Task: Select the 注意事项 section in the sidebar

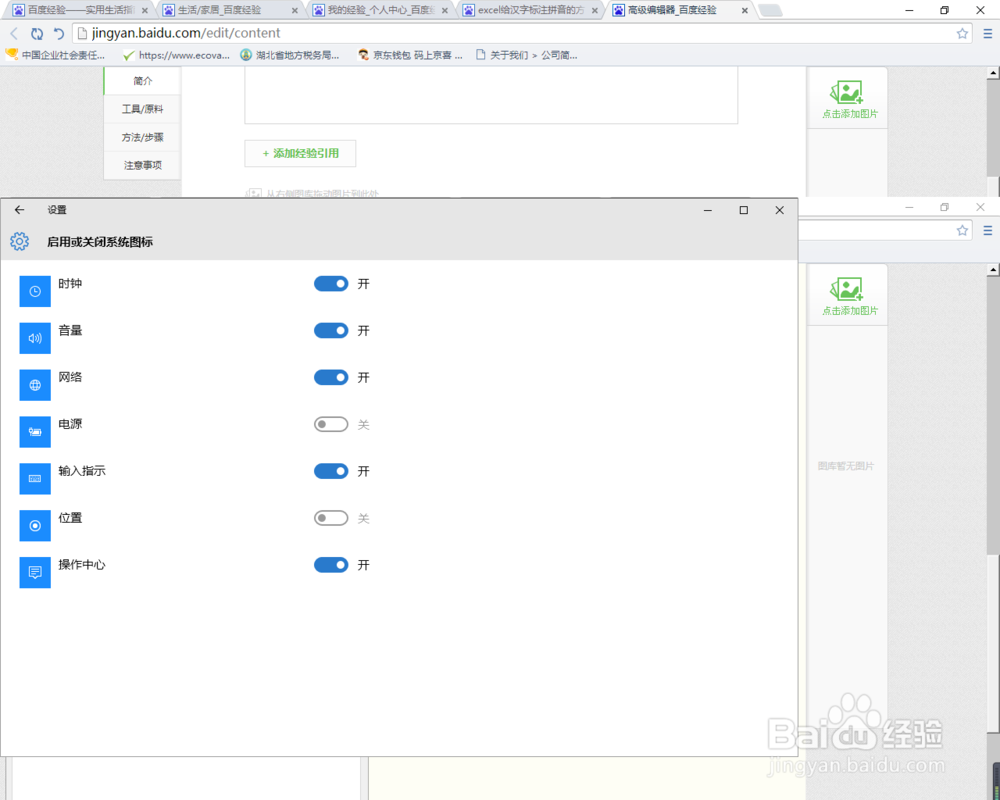Action: click(142, 165)
